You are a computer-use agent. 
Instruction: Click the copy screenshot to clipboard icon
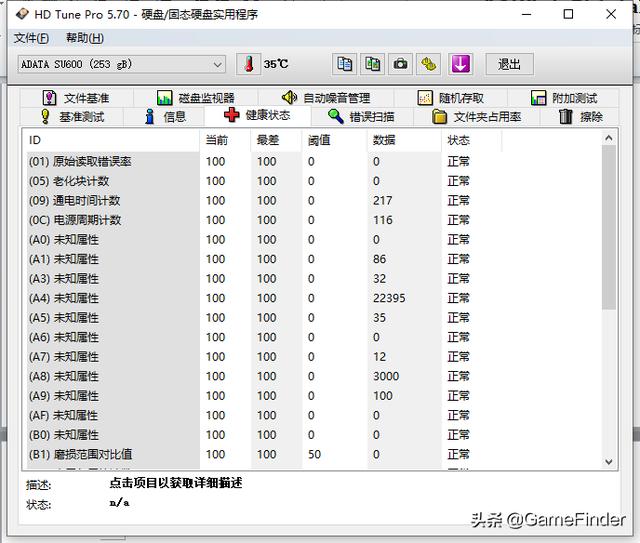pos(372,64)
